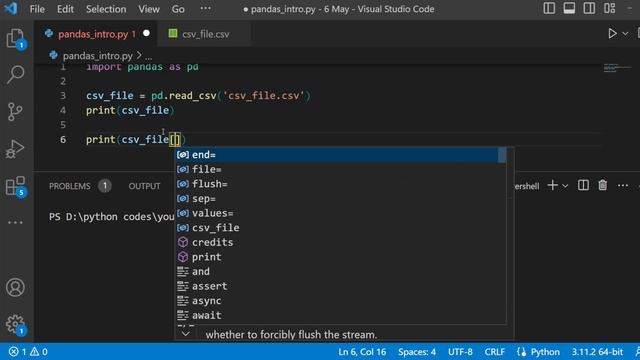Open the Search view in activity bar
This screenshot has width=640, height=360.
tap(16, 75)
